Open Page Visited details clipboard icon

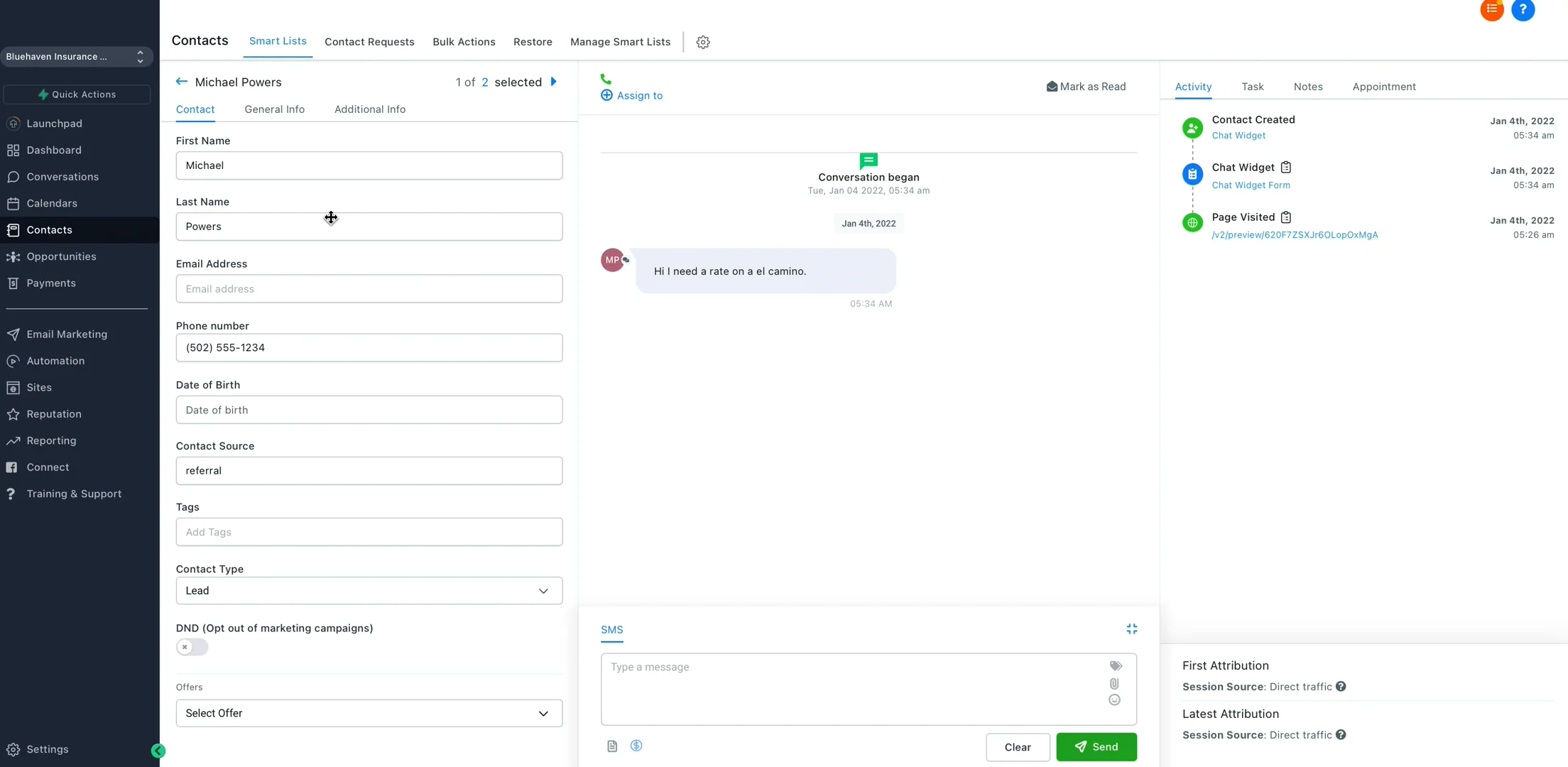point(1286,217)
